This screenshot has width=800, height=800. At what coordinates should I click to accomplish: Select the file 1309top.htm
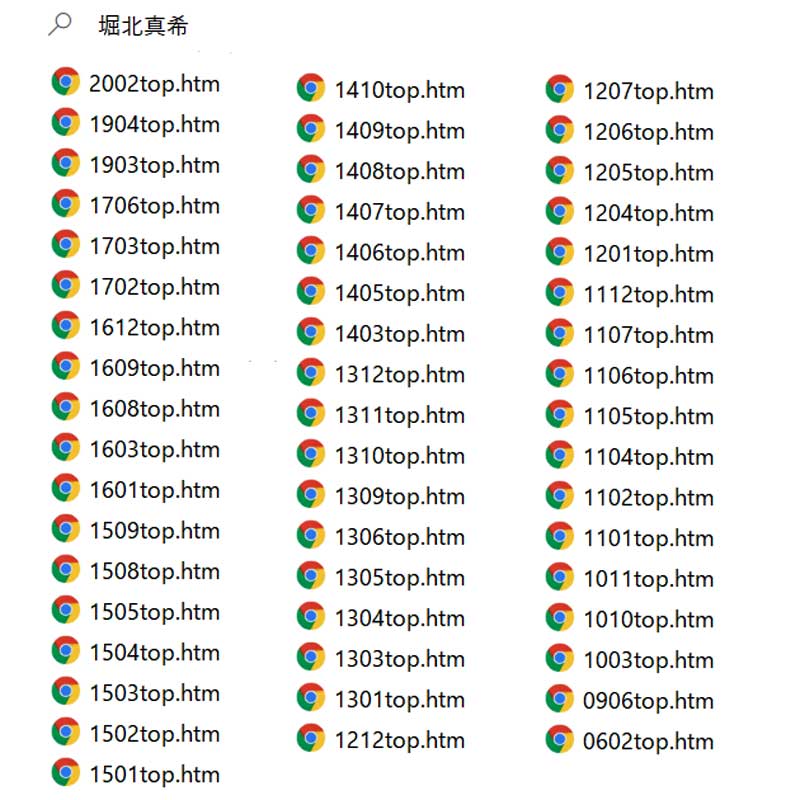399,496
